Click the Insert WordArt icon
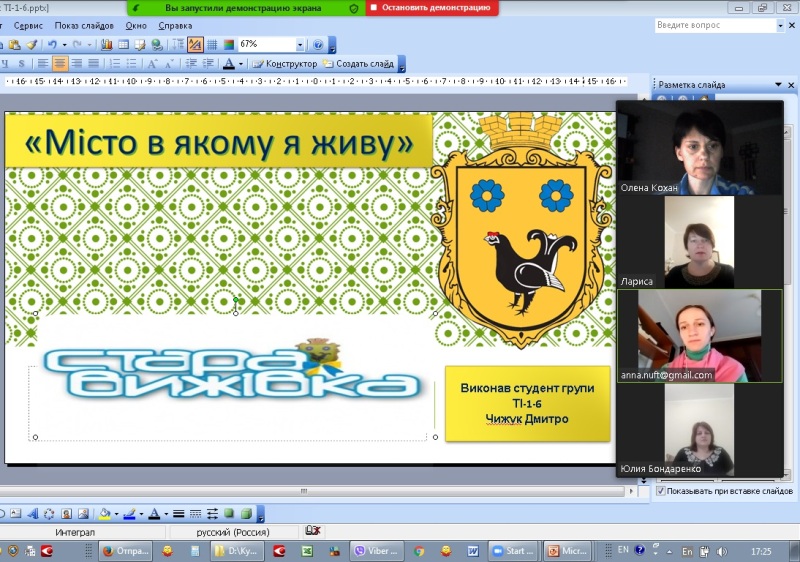 point(32,514)
